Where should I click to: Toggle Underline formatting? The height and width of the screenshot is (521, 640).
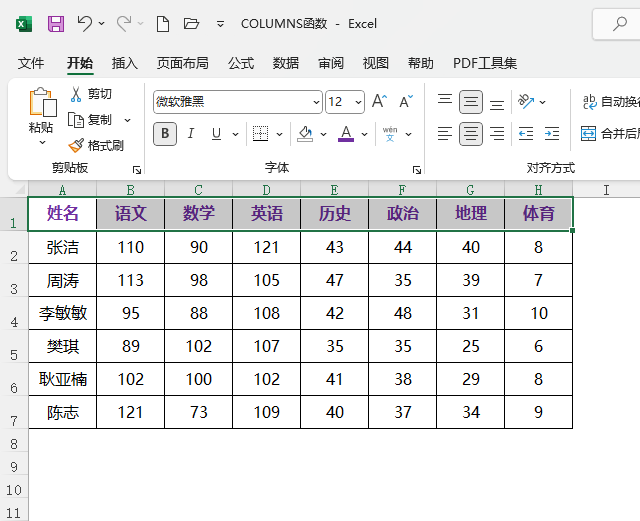[x=216, y=134]
